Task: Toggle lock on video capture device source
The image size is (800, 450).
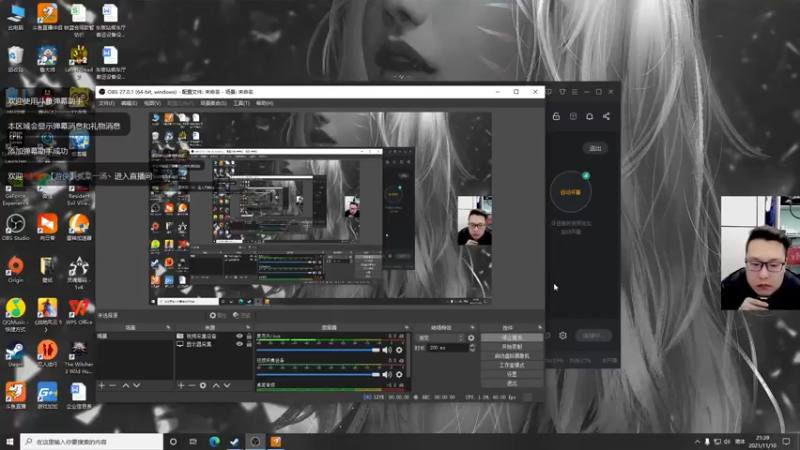Action: click(249, 336)
